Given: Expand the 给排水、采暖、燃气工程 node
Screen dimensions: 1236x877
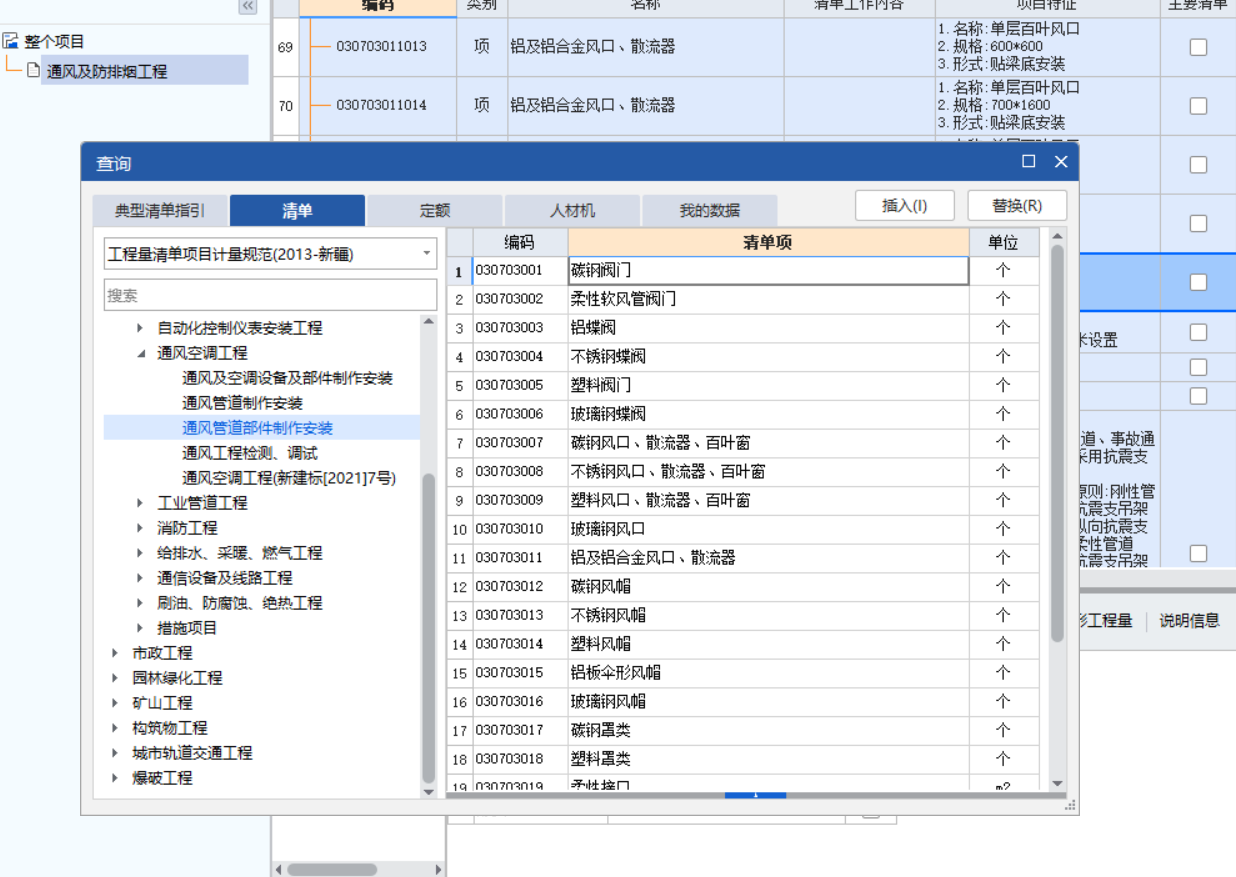Looking at the screenshot, I should point(140,553).
